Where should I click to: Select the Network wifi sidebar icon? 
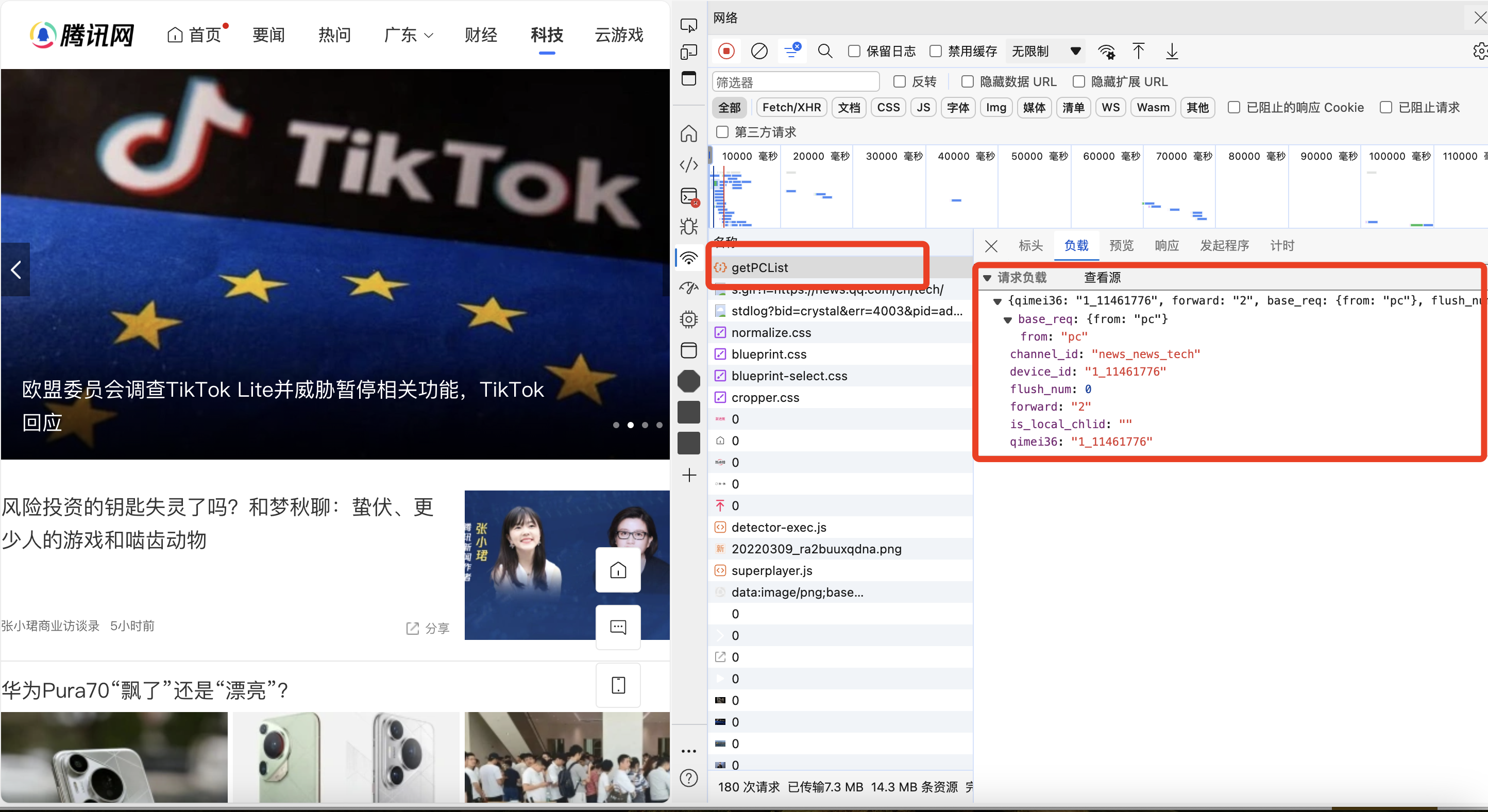point(688,258)
